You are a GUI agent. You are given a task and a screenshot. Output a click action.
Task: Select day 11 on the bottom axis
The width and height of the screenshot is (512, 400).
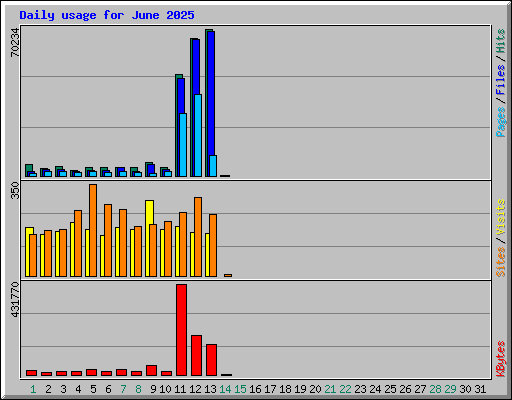click(x=180, y=389)
